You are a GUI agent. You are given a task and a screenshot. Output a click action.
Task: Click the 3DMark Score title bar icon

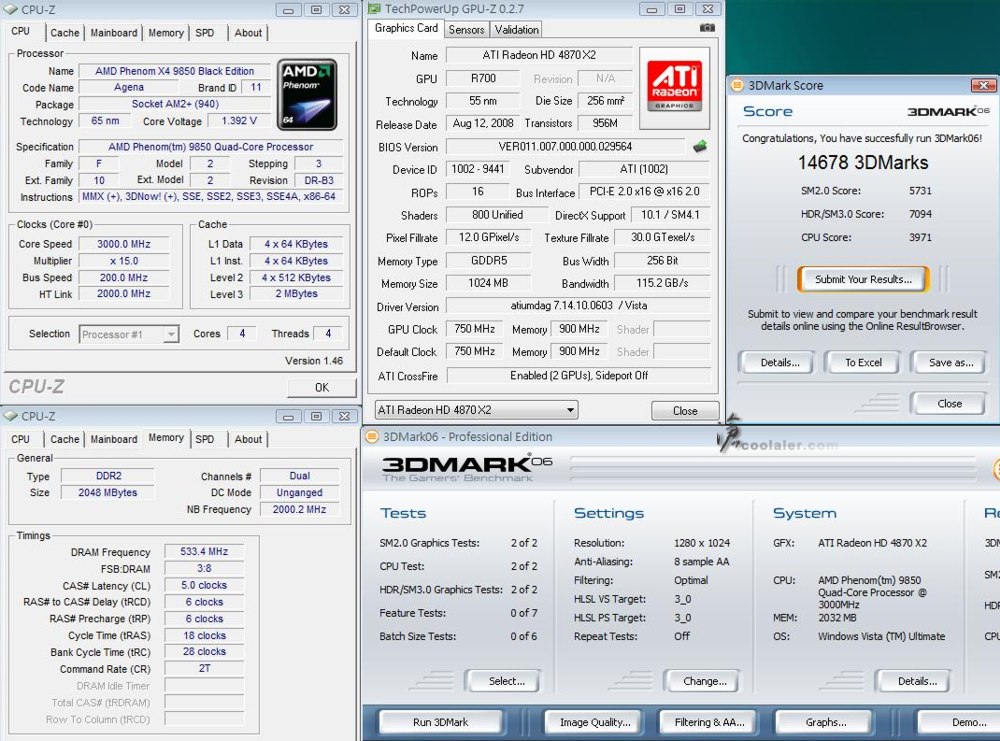pos(737,85)
